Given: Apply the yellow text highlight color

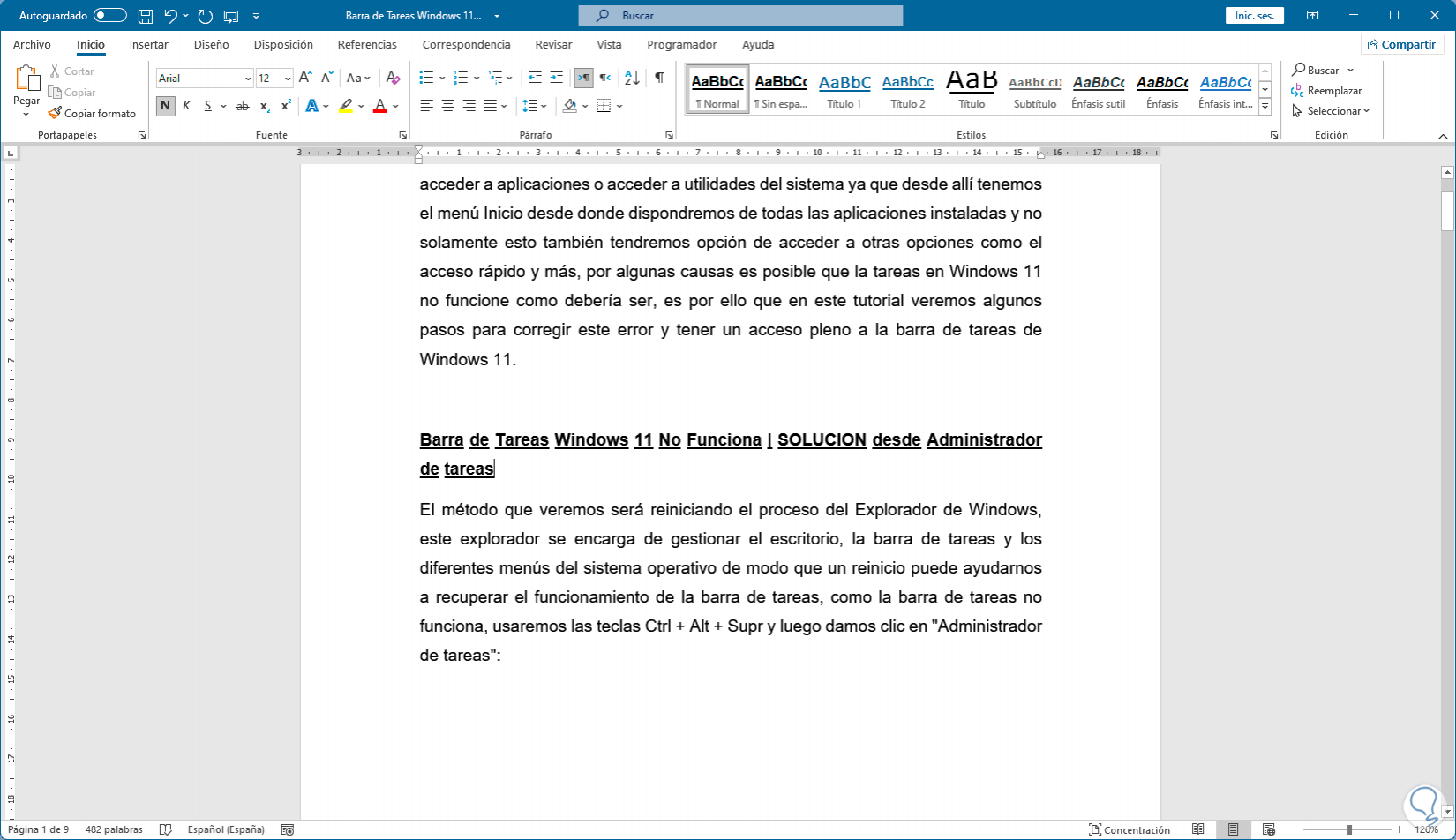Looking at the screenshot, I should coord(345,106).
